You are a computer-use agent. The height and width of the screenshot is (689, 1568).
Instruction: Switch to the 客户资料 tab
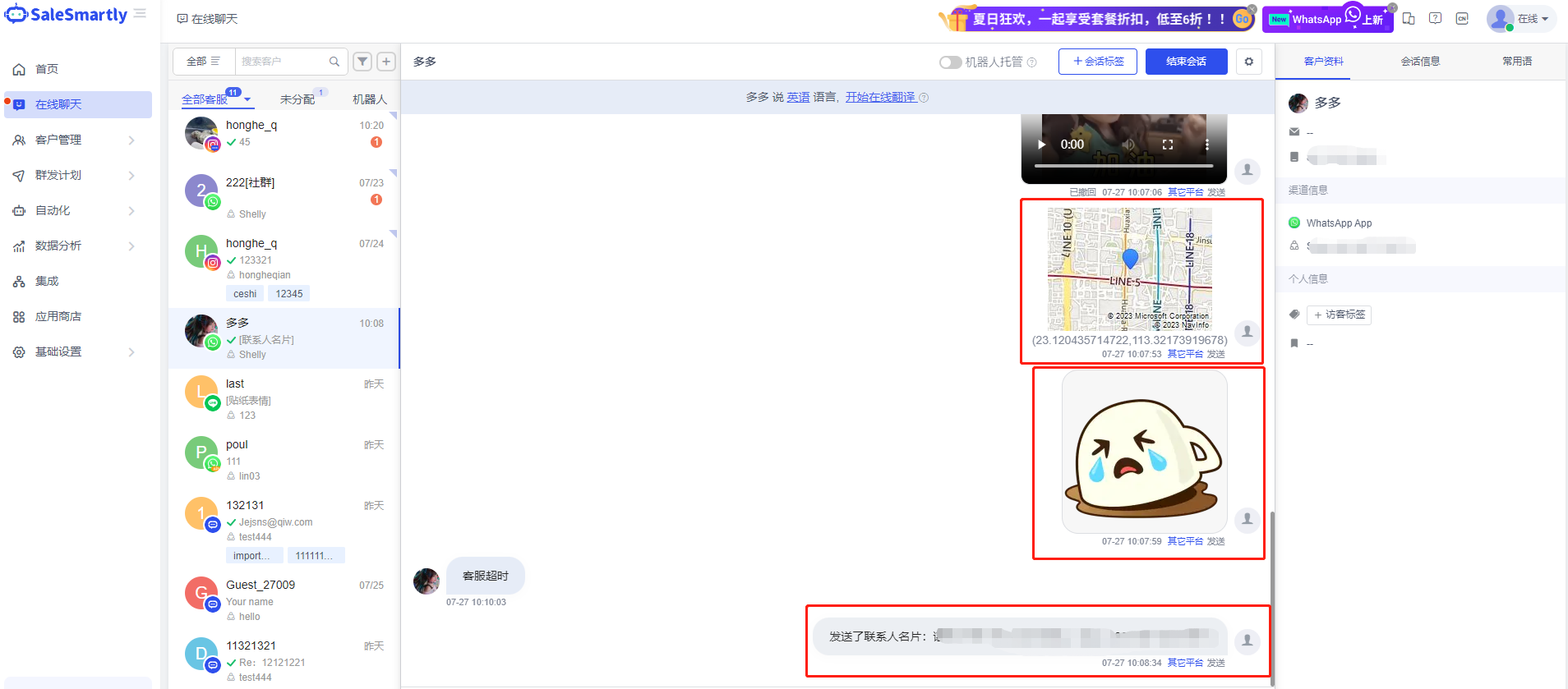tap(1324, 62)
